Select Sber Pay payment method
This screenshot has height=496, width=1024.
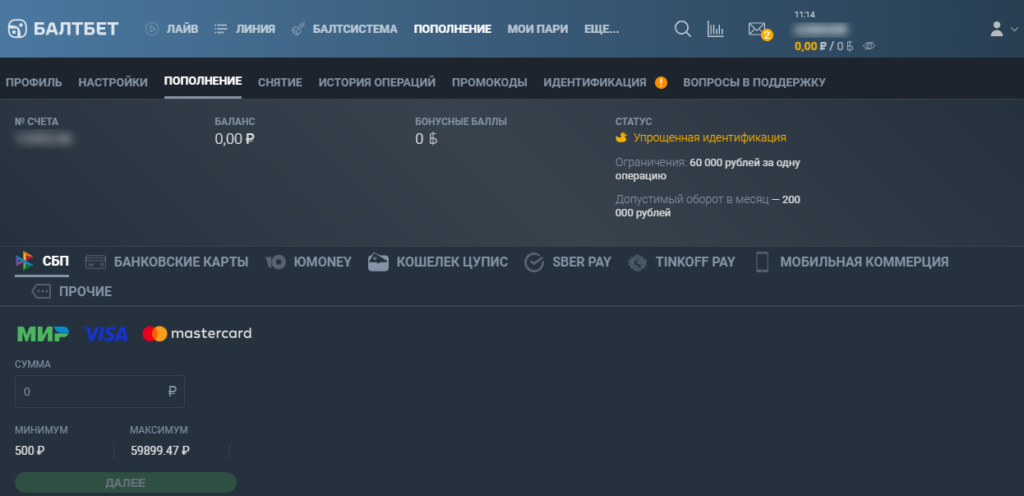pos(581,262)
